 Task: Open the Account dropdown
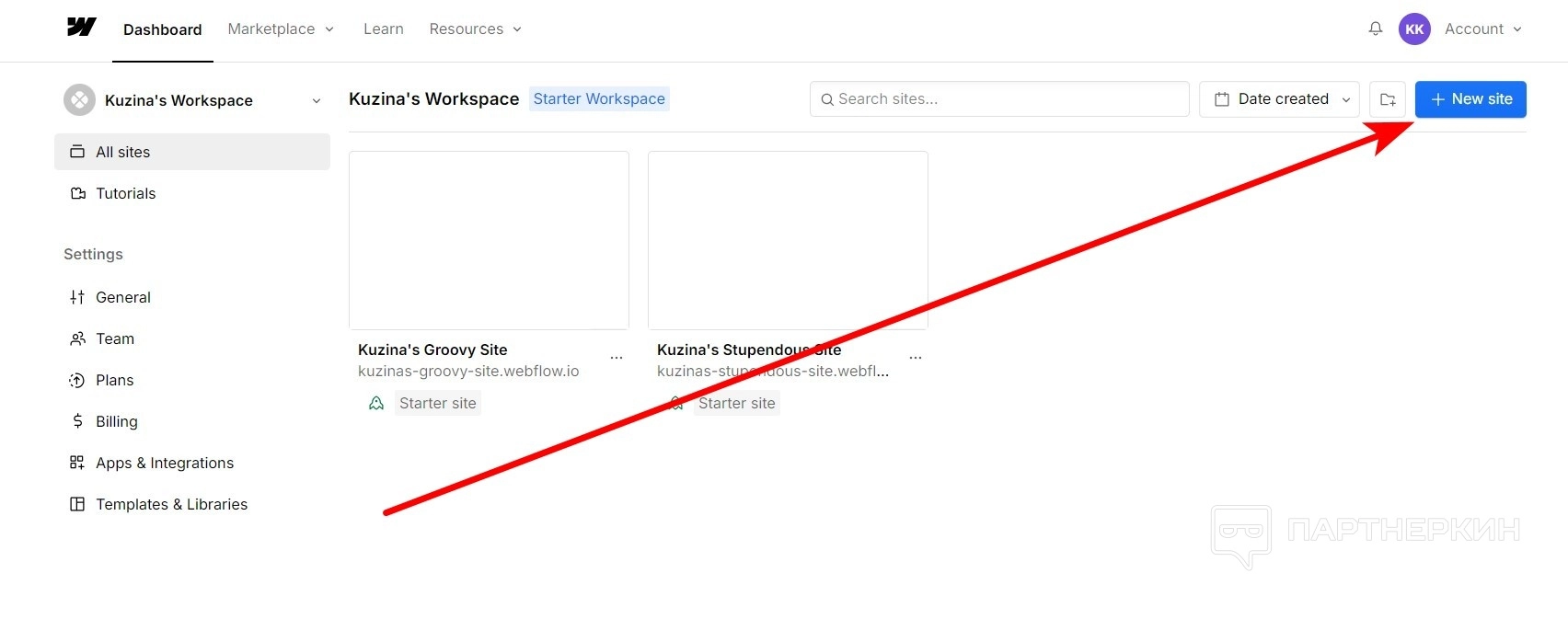coord(1483,29)
